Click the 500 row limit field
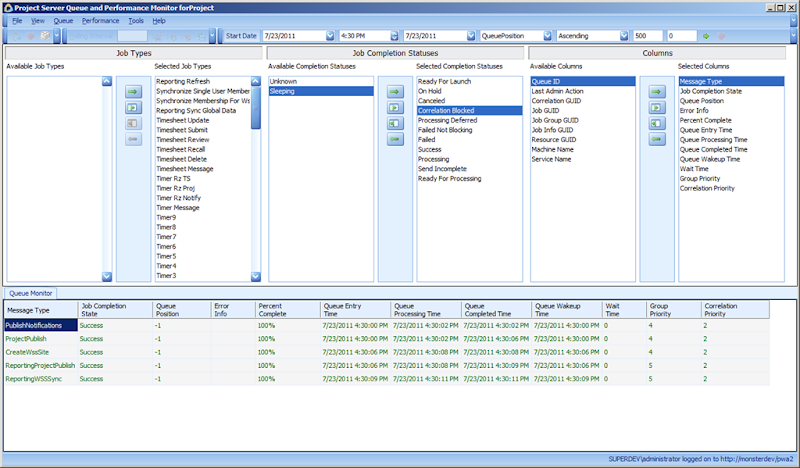Image resolution: width=800 pixels, height=468 pixels. click(x=647, y=36)
